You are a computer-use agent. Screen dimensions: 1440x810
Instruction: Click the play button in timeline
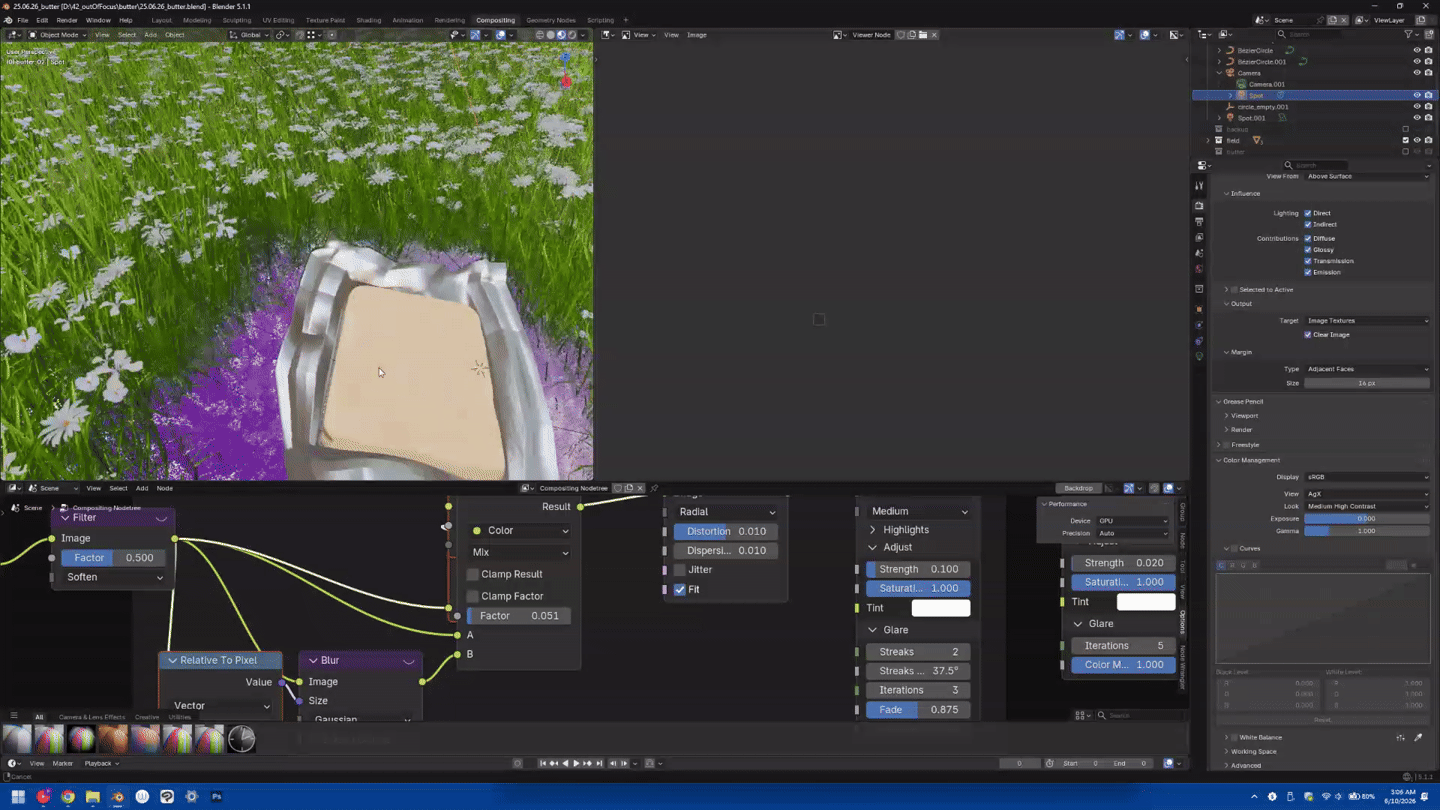(576, 764)
